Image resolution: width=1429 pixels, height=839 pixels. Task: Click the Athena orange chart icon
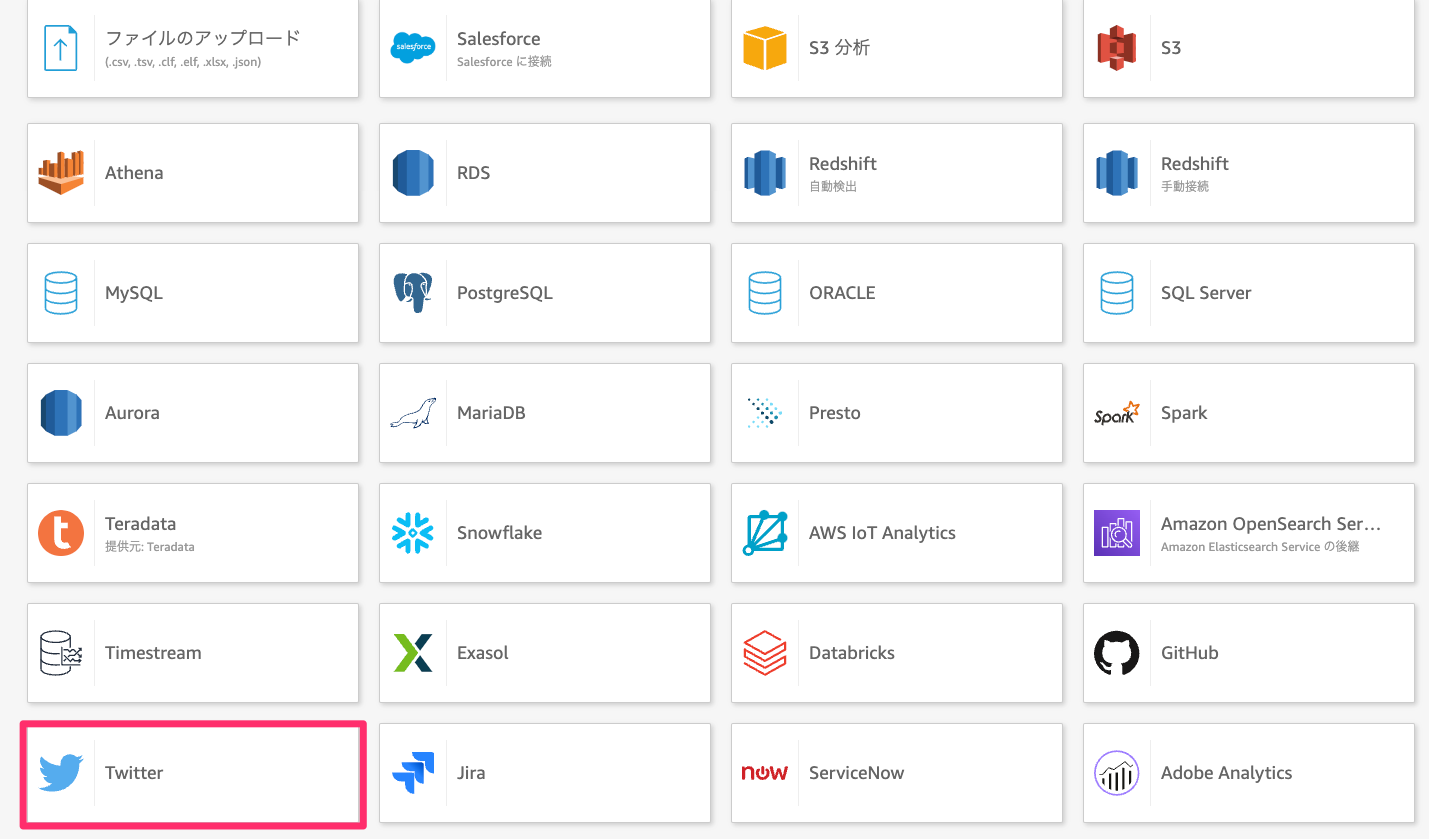tap(61, 172)
